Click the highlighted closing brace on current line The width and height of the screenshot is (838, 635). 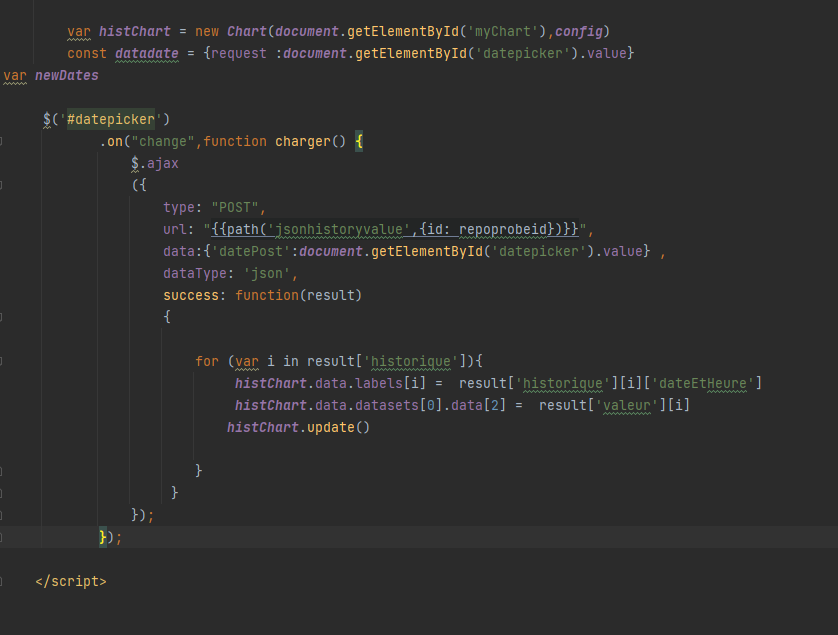[x=103, y=537]
